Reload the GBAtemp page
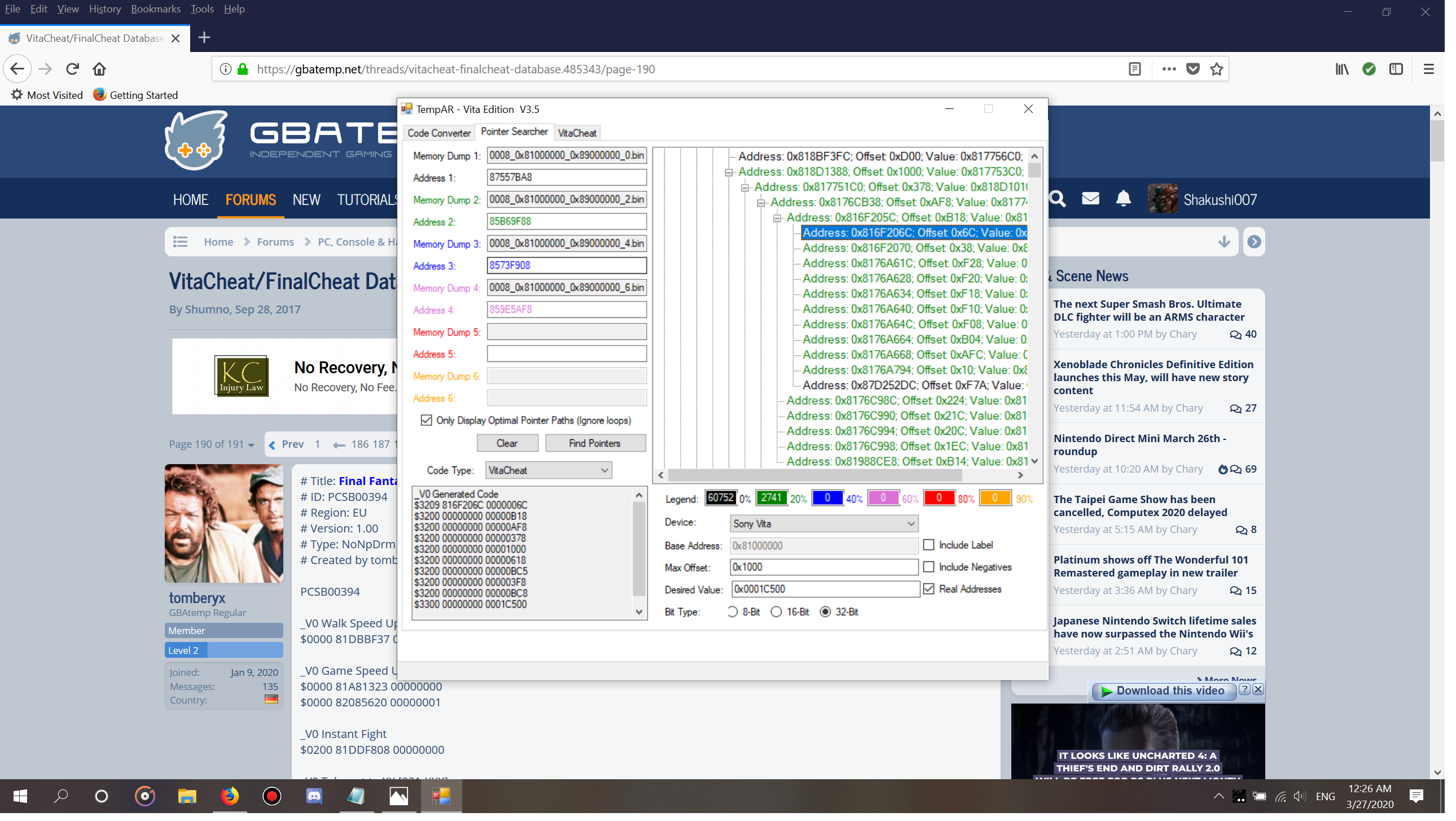The height and width of the screenshot is (821, 1456). click(x=72, y=69)
